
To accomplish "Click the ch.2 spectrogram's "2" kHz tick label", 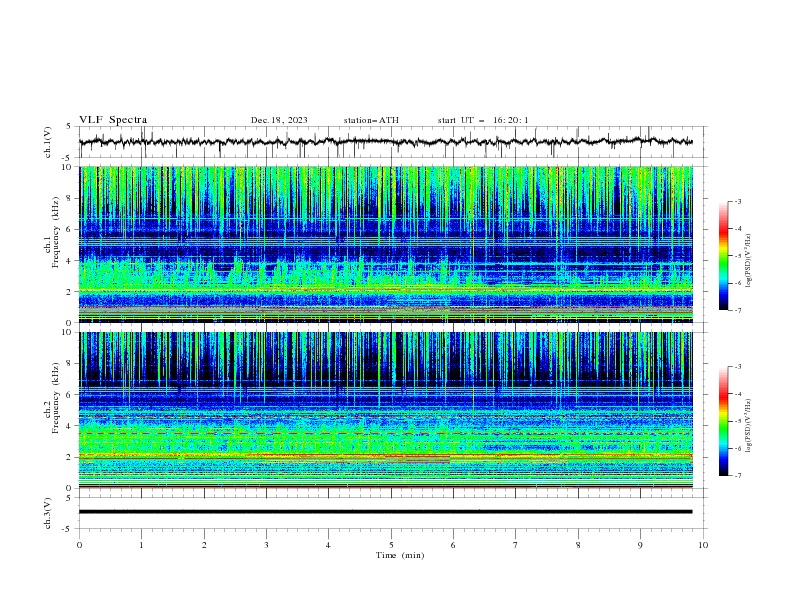I will click(71, 457).
